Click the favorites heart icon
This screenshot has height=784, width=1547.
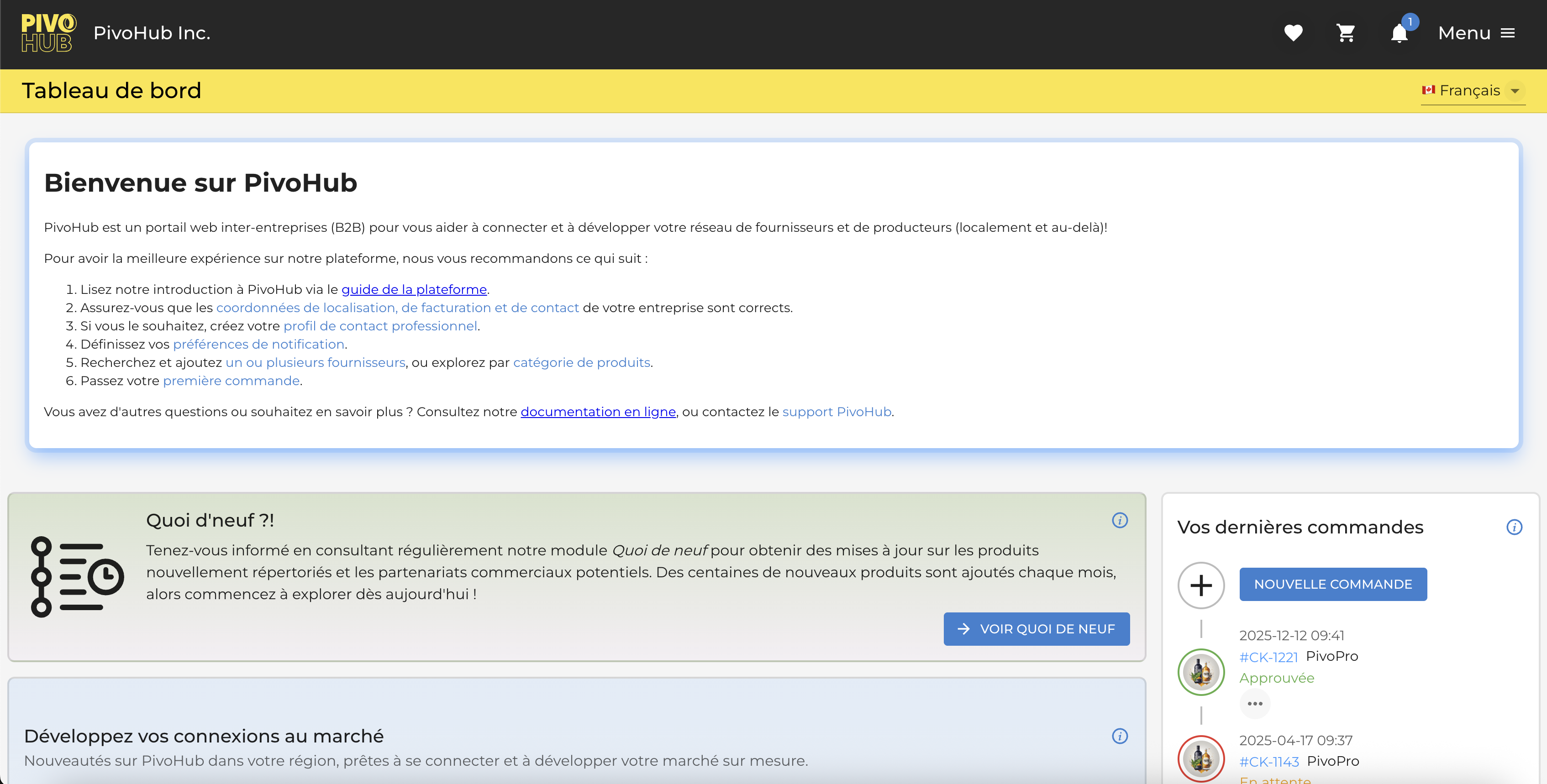click(x=1293, y=33)
